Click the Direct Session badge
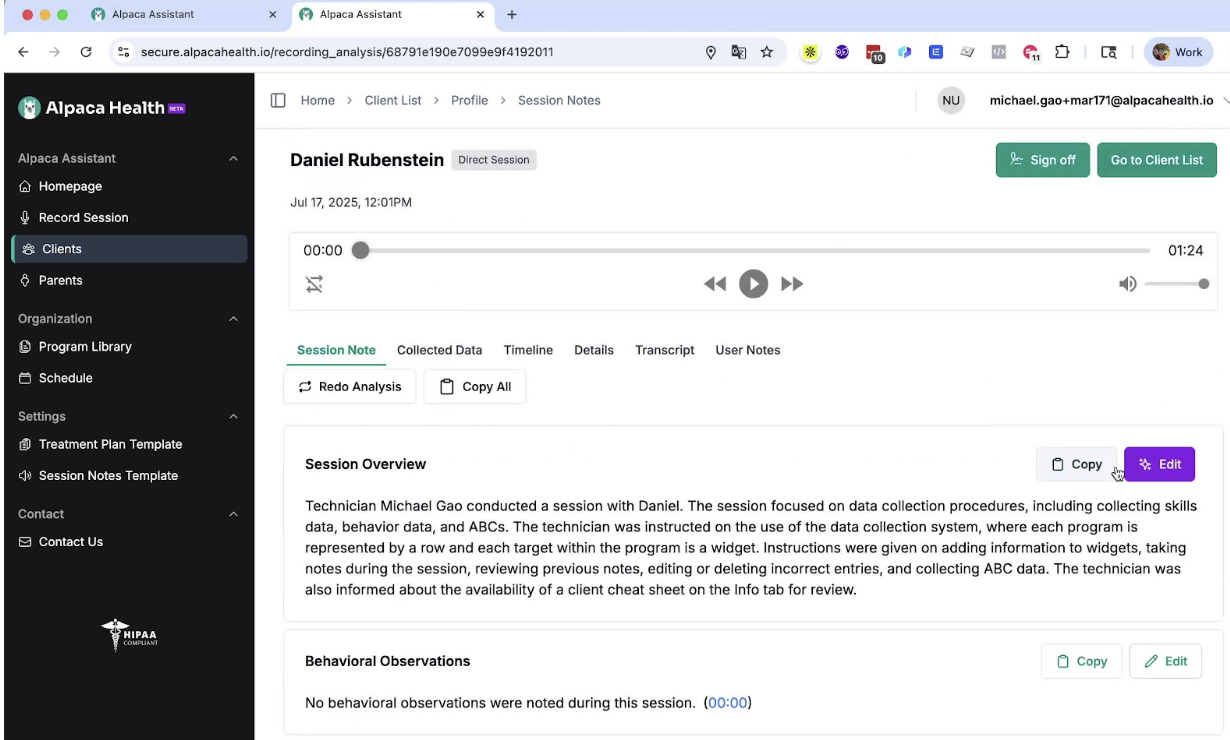The height and width of the screenshot is (740, 1230). [494, 160]
